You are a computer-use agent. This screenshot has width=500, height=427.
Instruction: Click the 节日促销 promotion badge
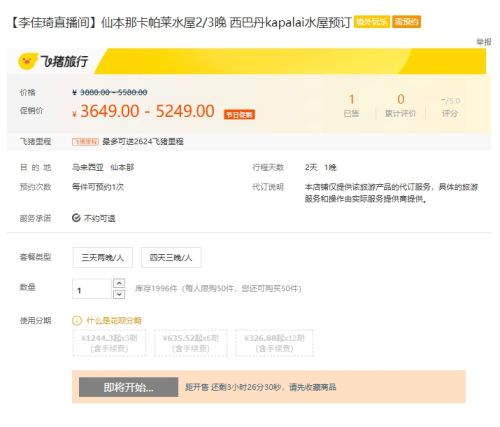click(x=239, y=115)
